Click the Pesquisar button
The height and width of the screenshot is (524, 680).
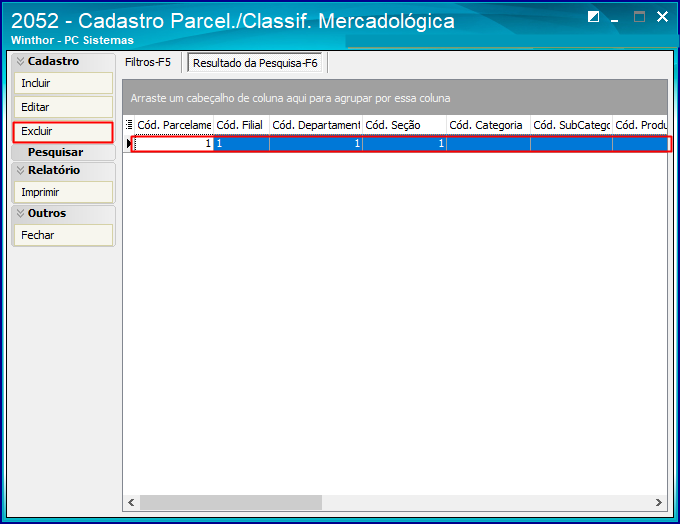[63, 152]
